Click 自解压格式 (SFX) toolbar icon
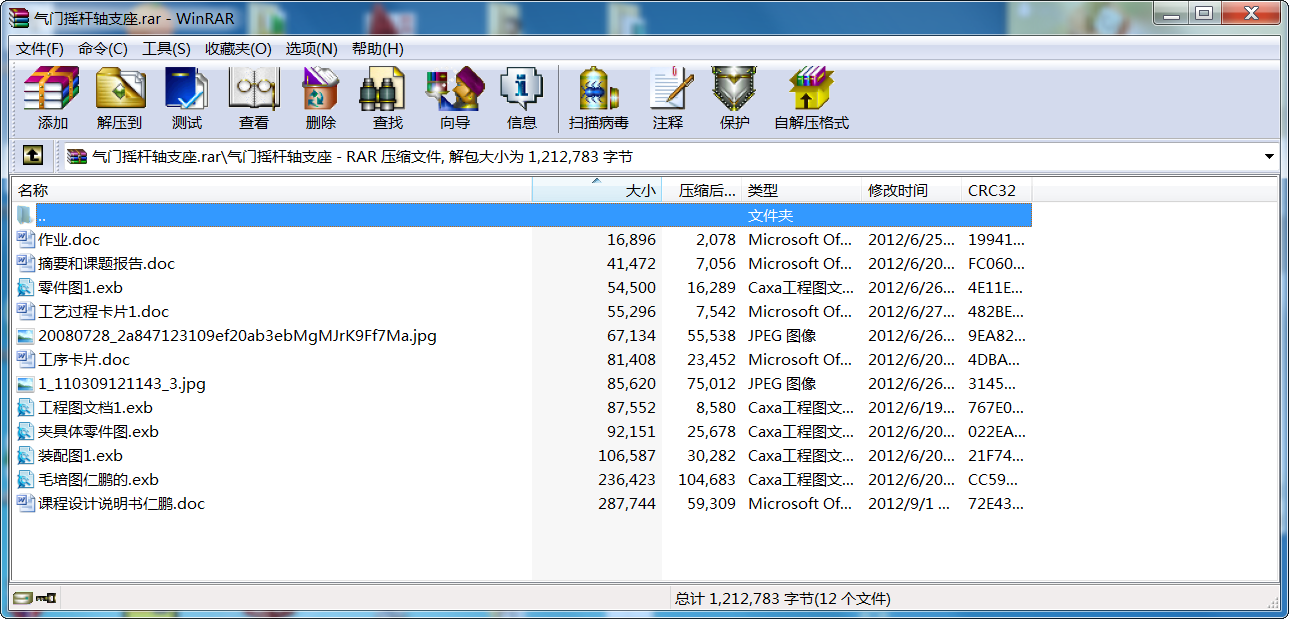The width and height of the screenshot is (1289, 619). pos(811,98)
